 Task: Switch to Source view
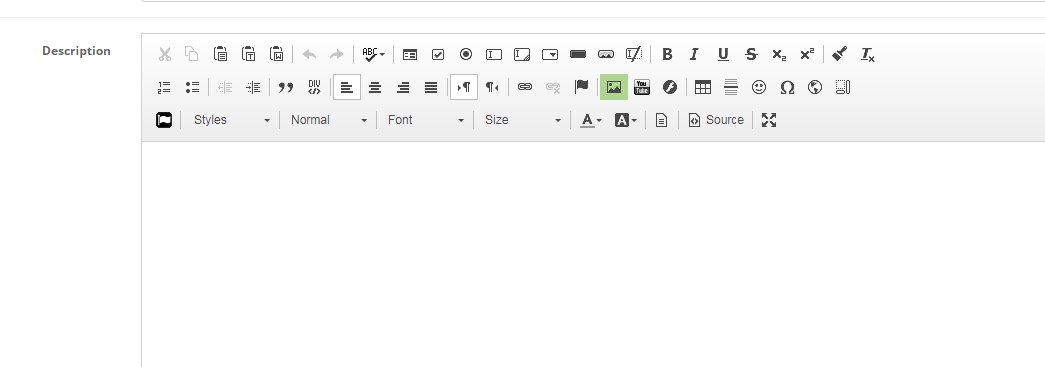[716, 120]
